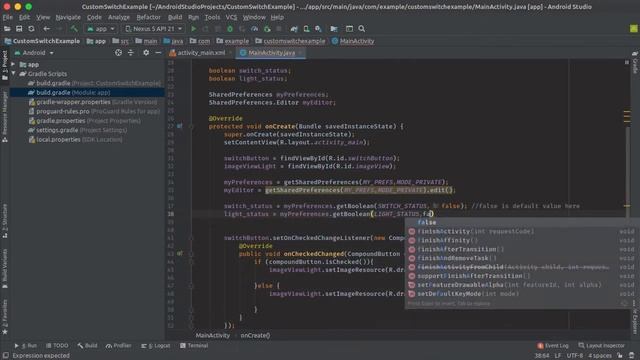
Task: Open the SDK Manager icon
Action: 318,29
